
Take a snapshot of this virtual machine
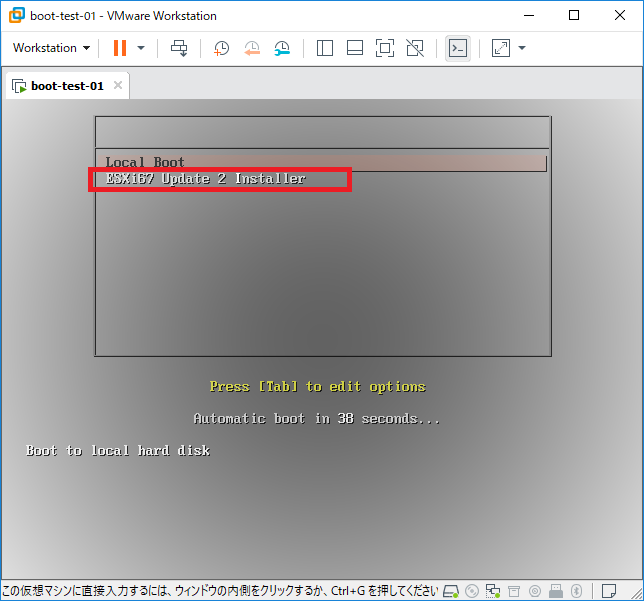[221, 48]
